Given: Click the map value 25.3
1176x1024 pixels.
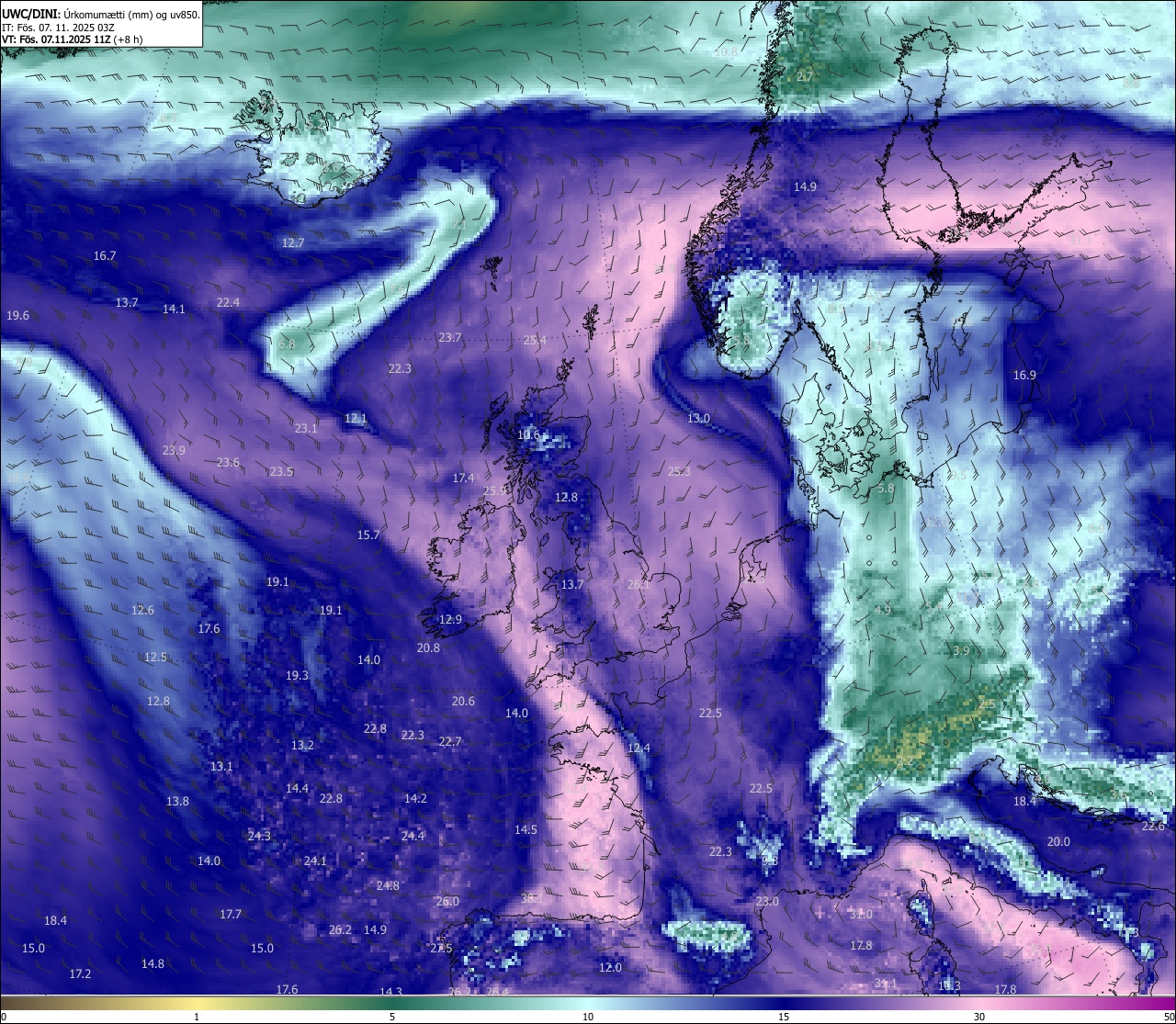Looking at the screenshot, I should (679, 471).
